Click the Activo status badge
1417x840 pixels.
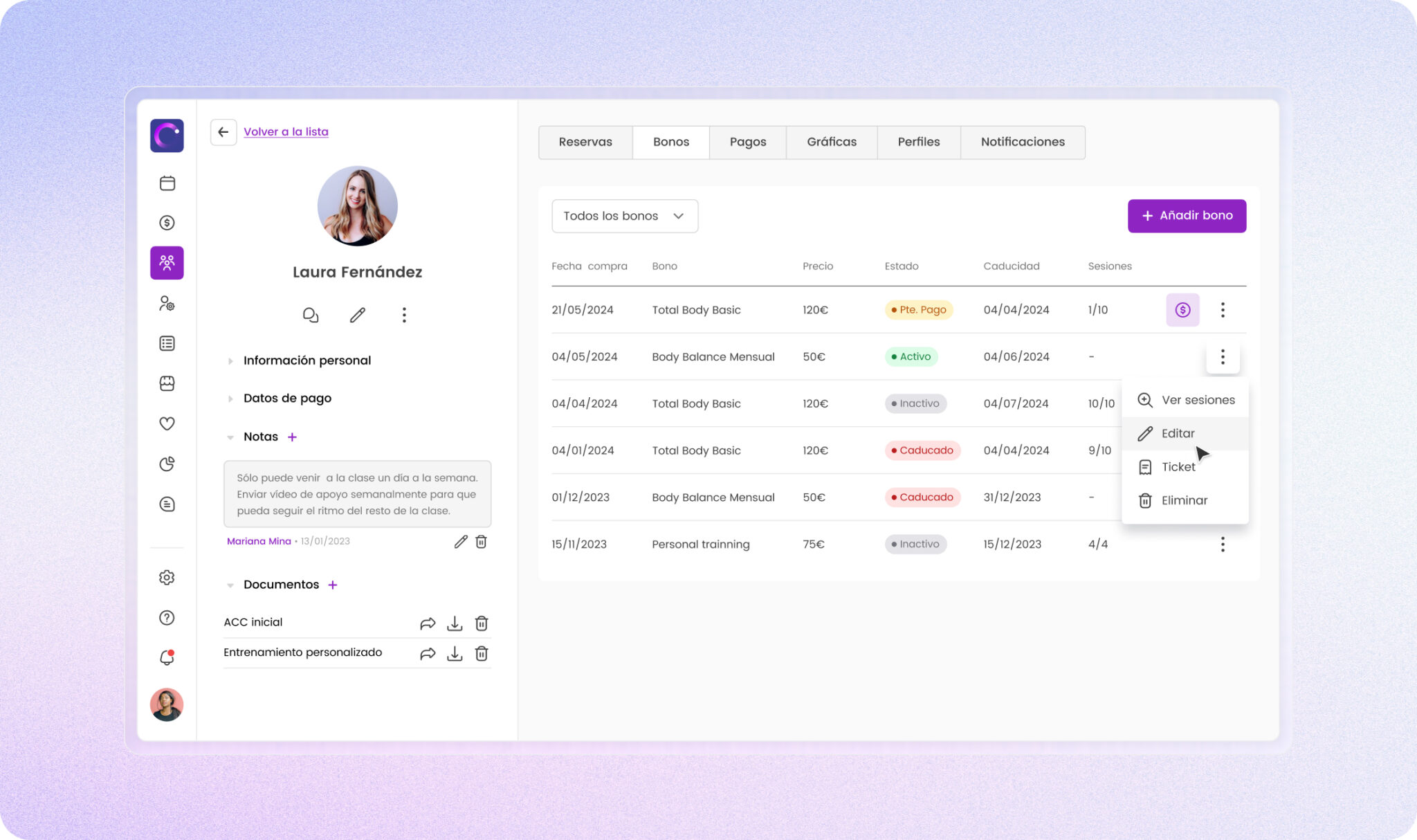911,357
